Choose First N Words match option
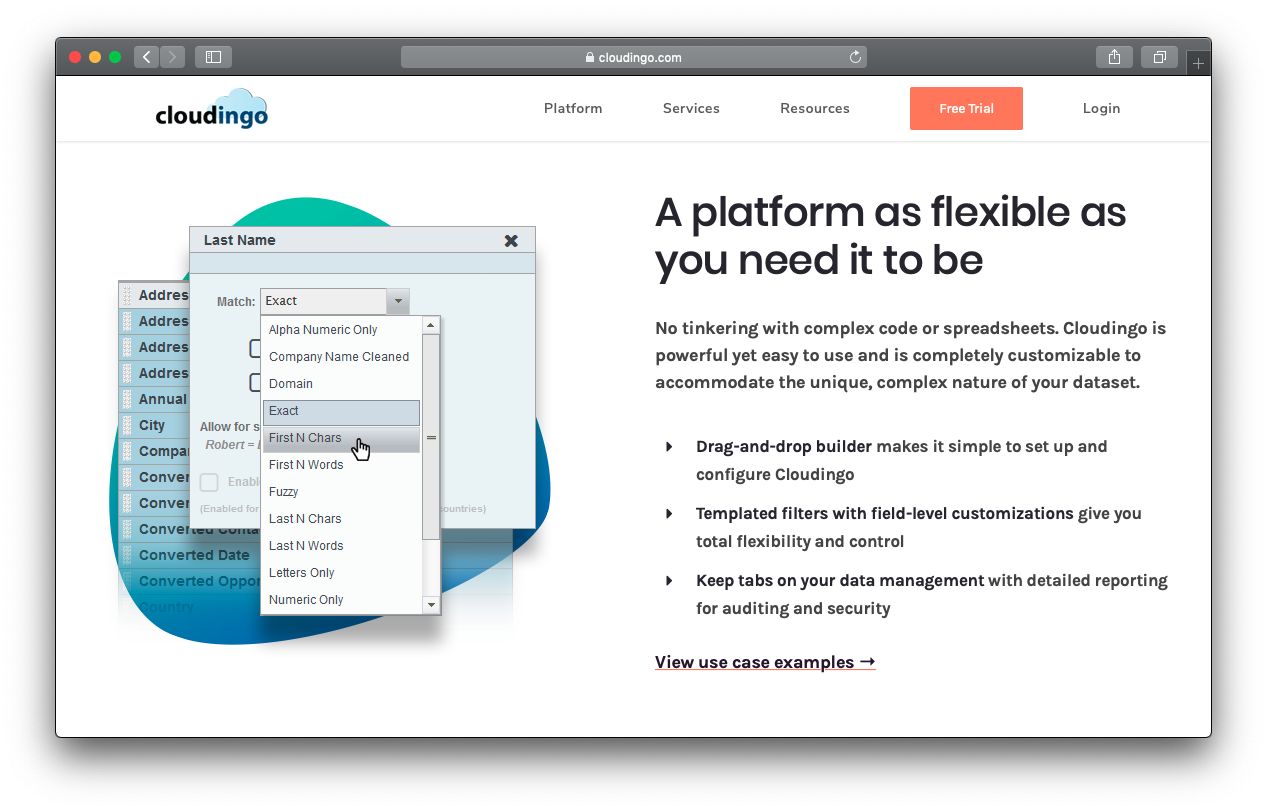The height and width of the screenshot is (811, 1267). [342, 465]
